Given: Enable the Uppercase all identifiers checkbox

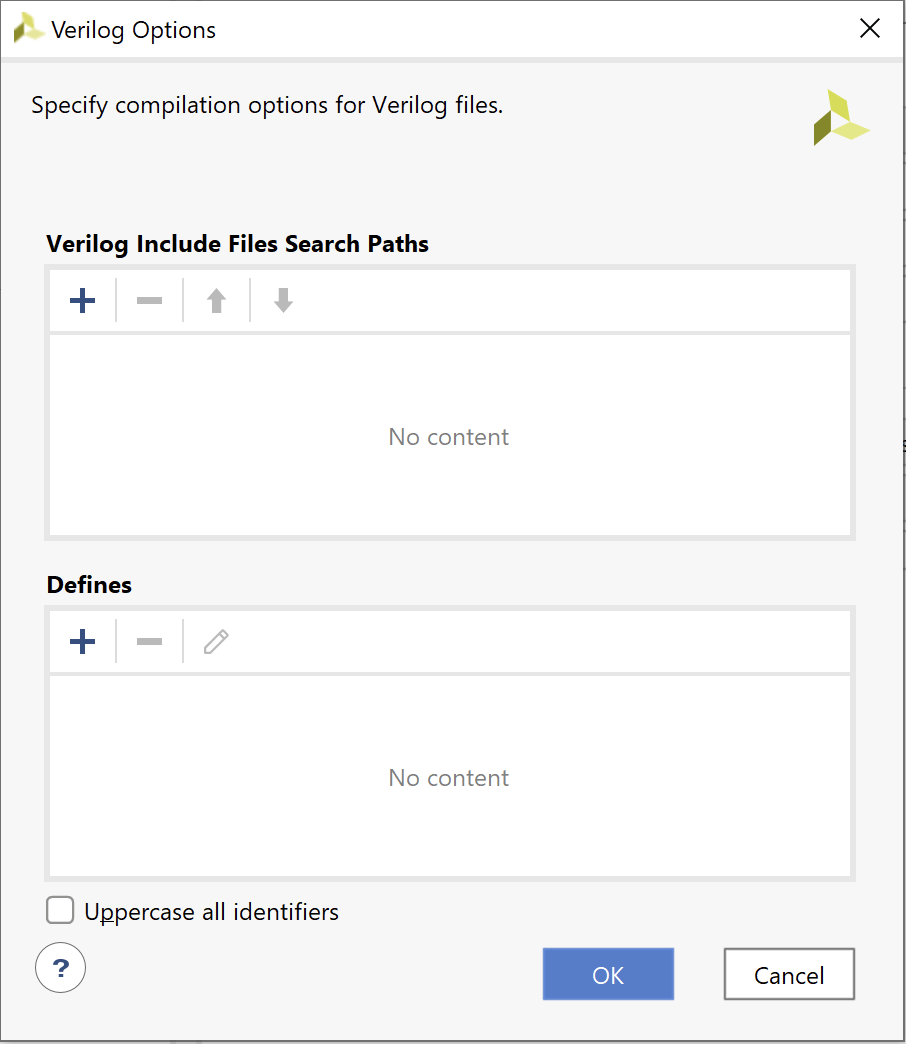Looking at the screenshot, I should (x=61, y=911).
